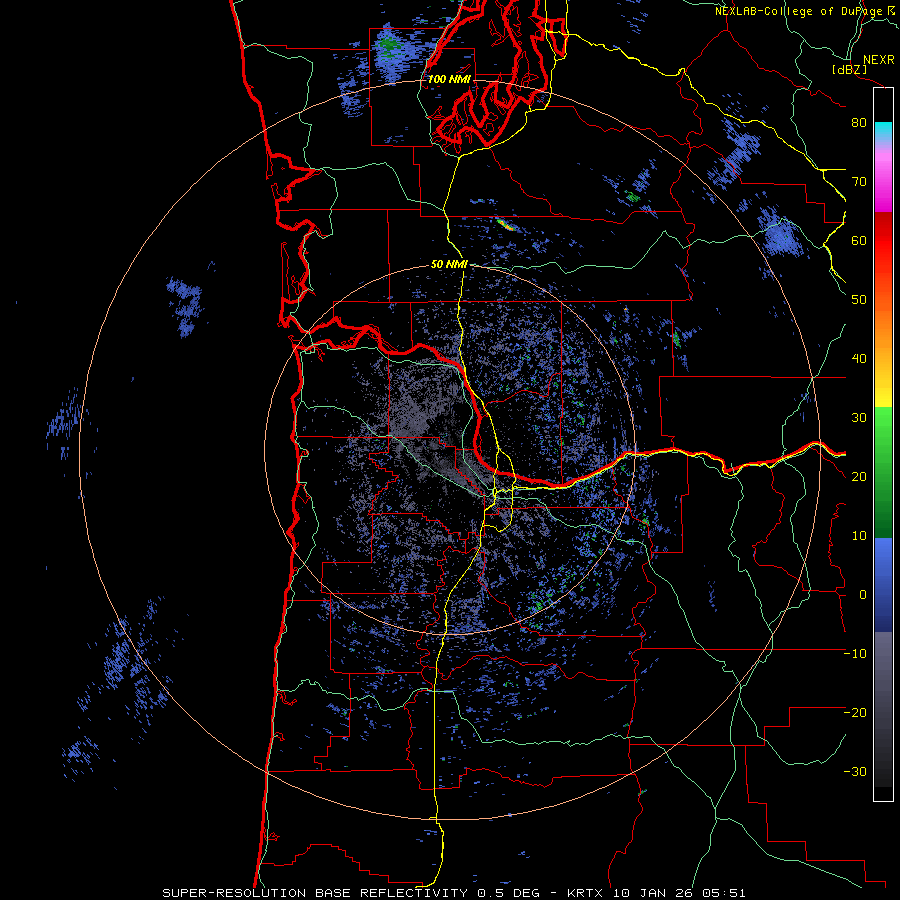Click the 80 value on the dBZ scale

pos(859,123)
